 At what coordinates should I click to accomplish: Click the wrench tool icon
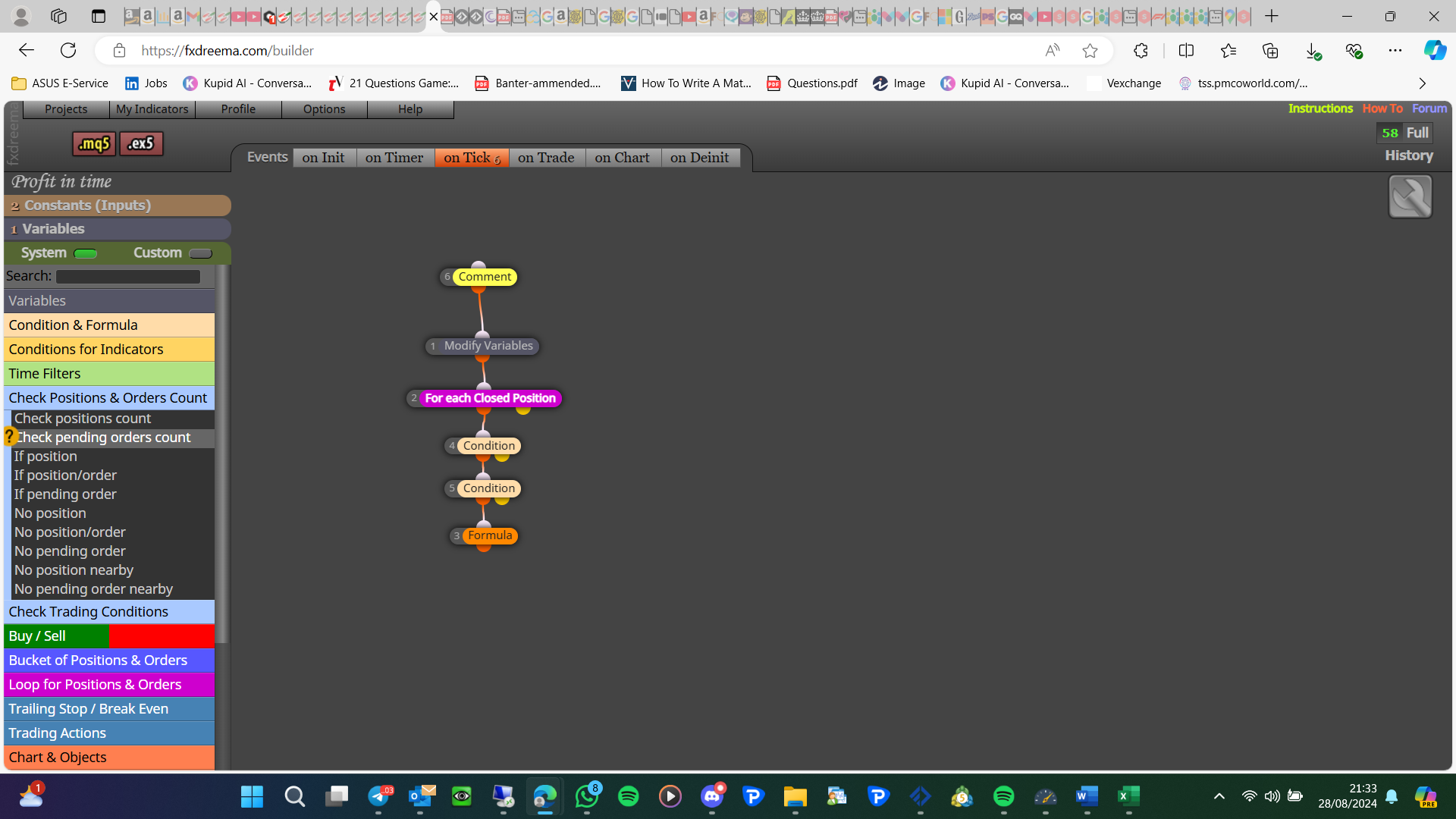[1410, 196]
